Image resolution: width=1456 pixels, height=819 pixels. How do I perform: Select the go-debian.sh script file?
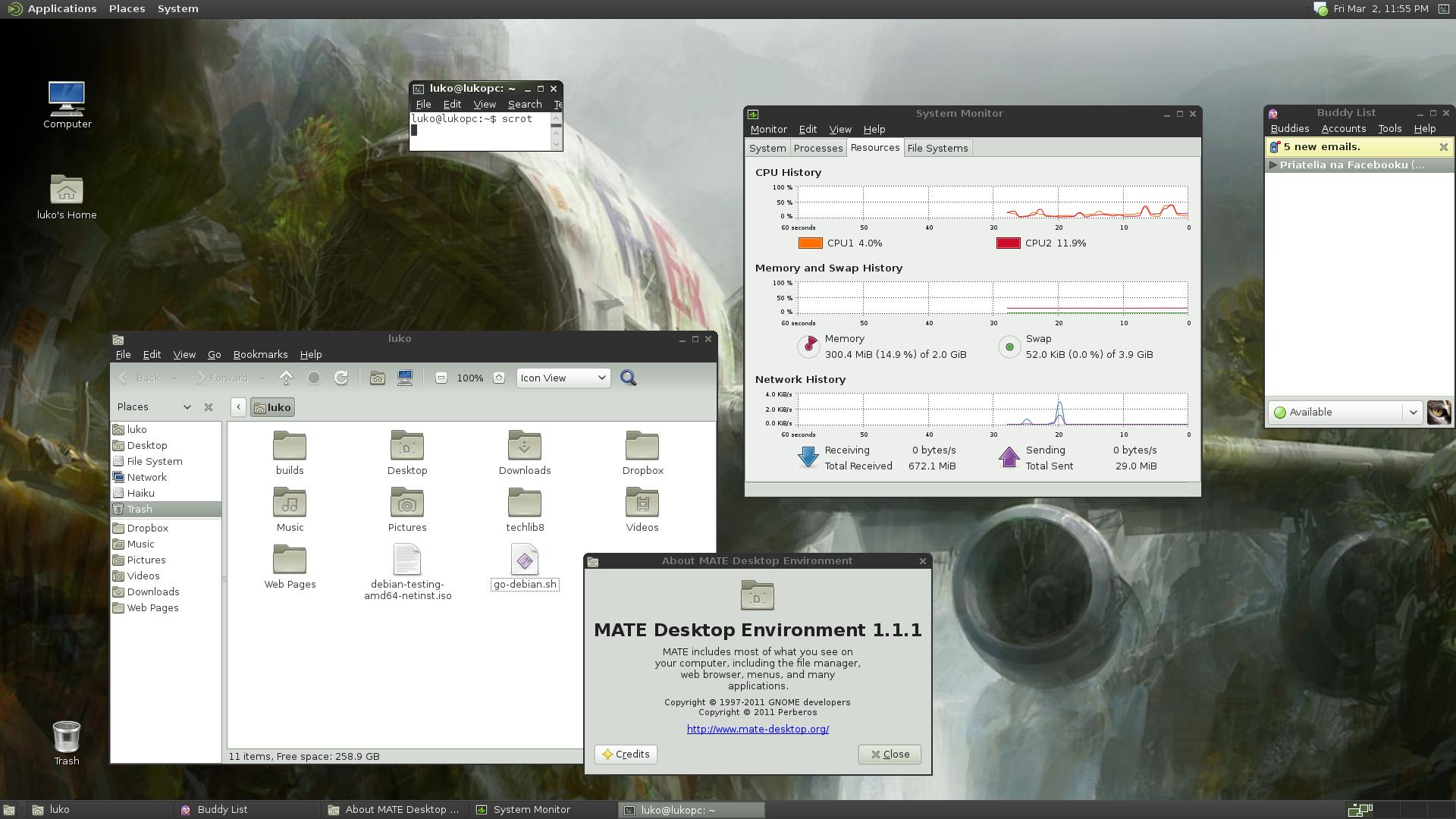[525, 566]
